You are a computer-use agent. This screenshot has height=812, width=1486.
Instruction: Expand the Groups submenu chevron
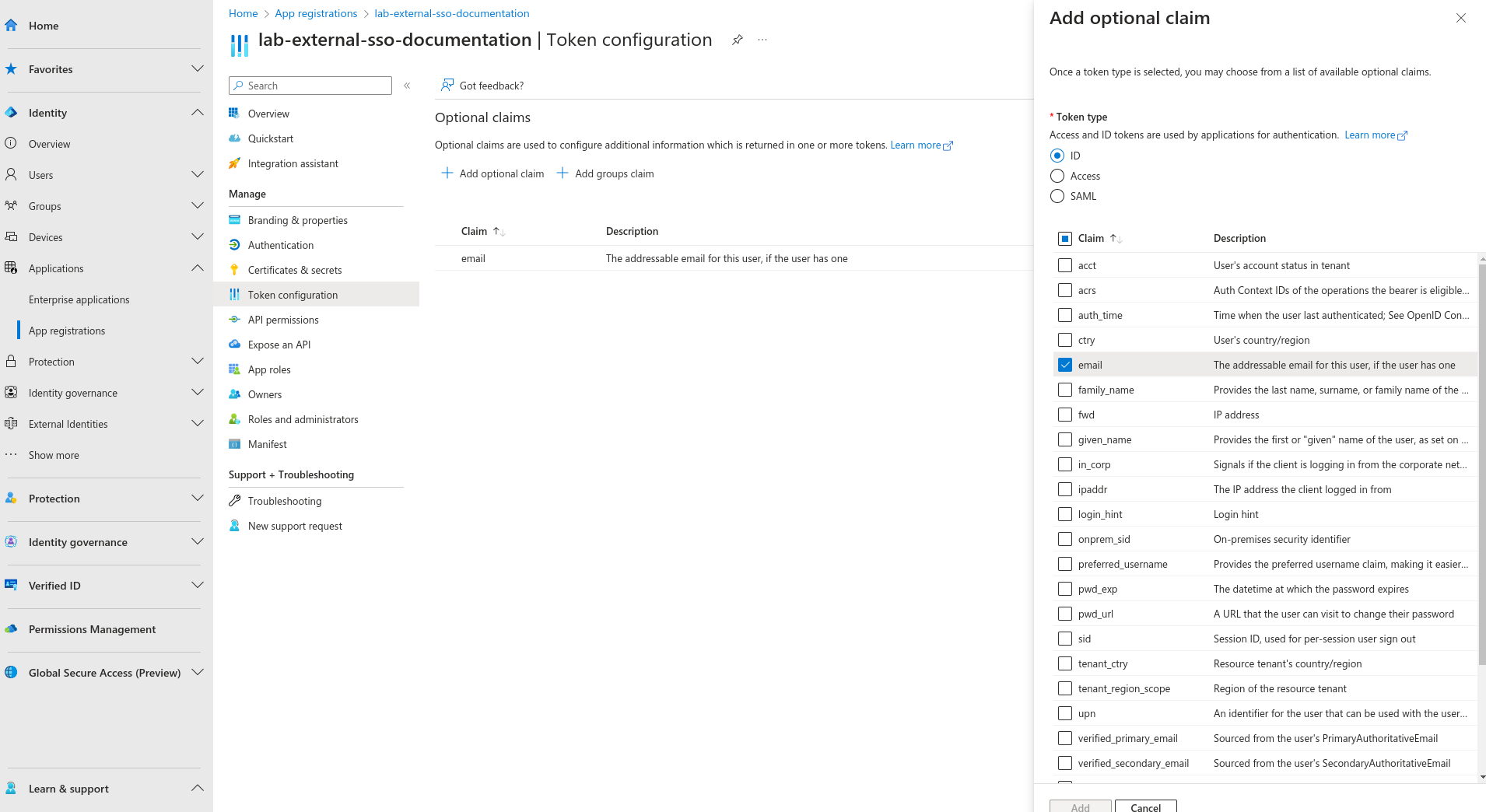point(198,206)
